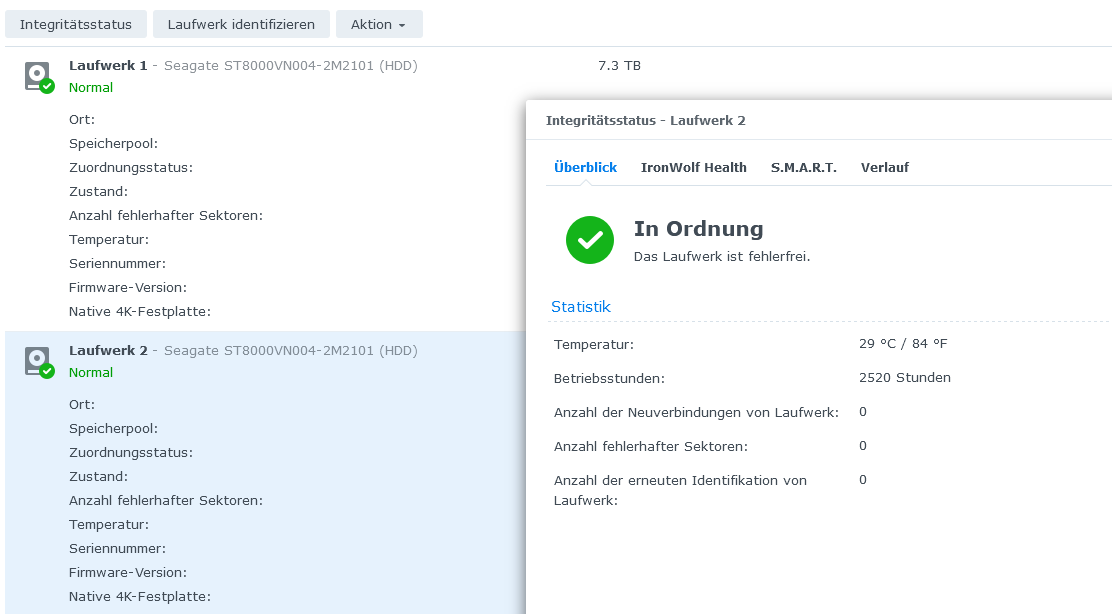Viewport: 1112px width, 614px height.
Task: Click Seriennummer label under Laufwerk 2
Action: tap(117, 549)
